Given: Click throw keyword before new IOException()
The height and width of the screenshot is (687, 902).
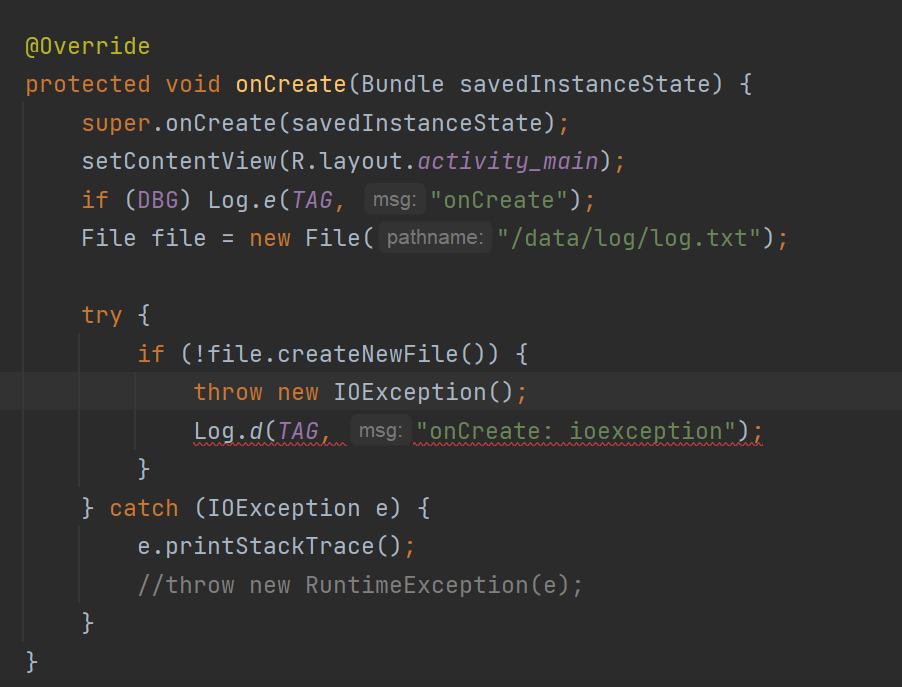Looking at the screenshot, I should [228, 392].
